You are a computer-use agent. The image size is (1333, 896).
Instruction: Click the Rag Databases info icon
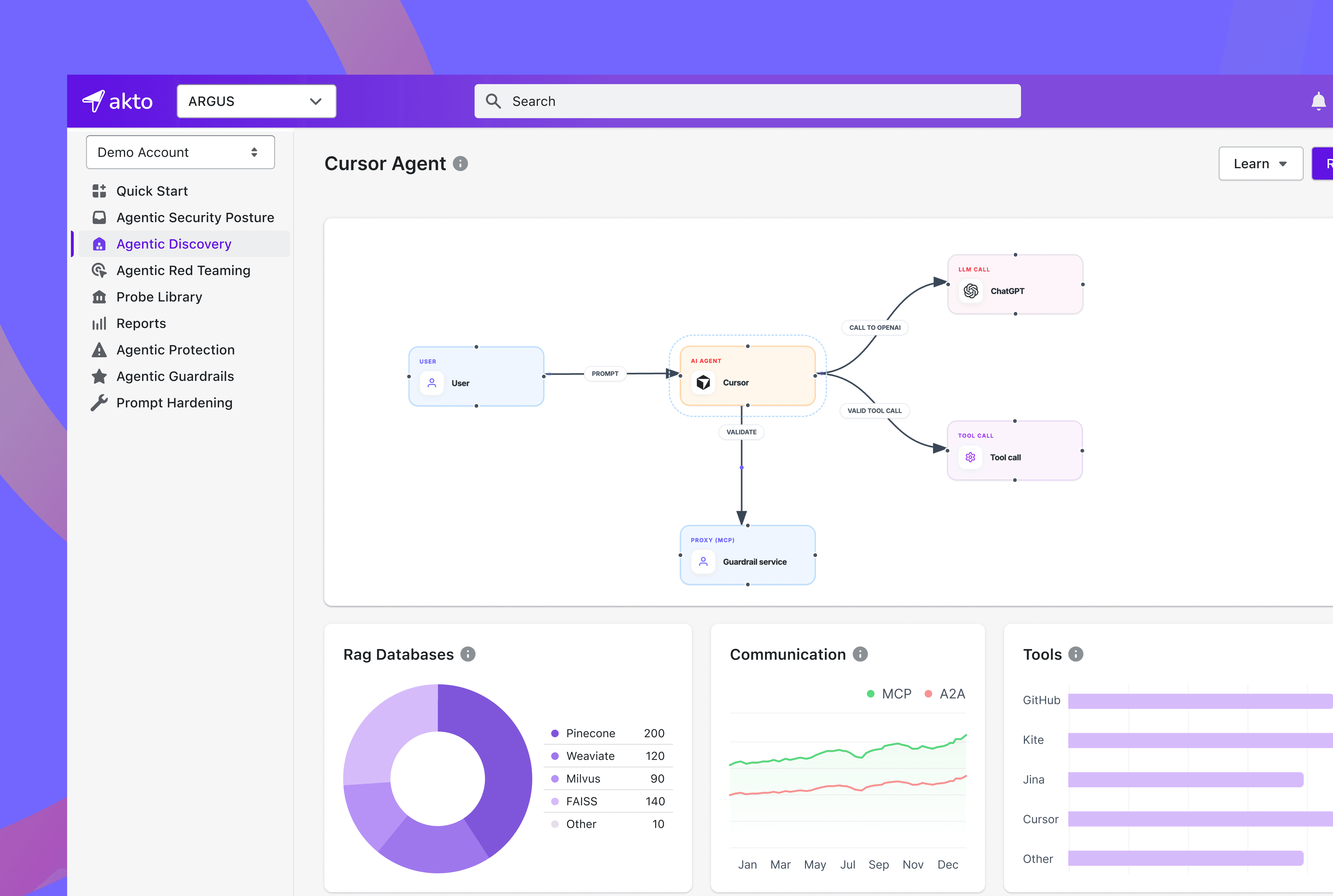click(467, 654)
